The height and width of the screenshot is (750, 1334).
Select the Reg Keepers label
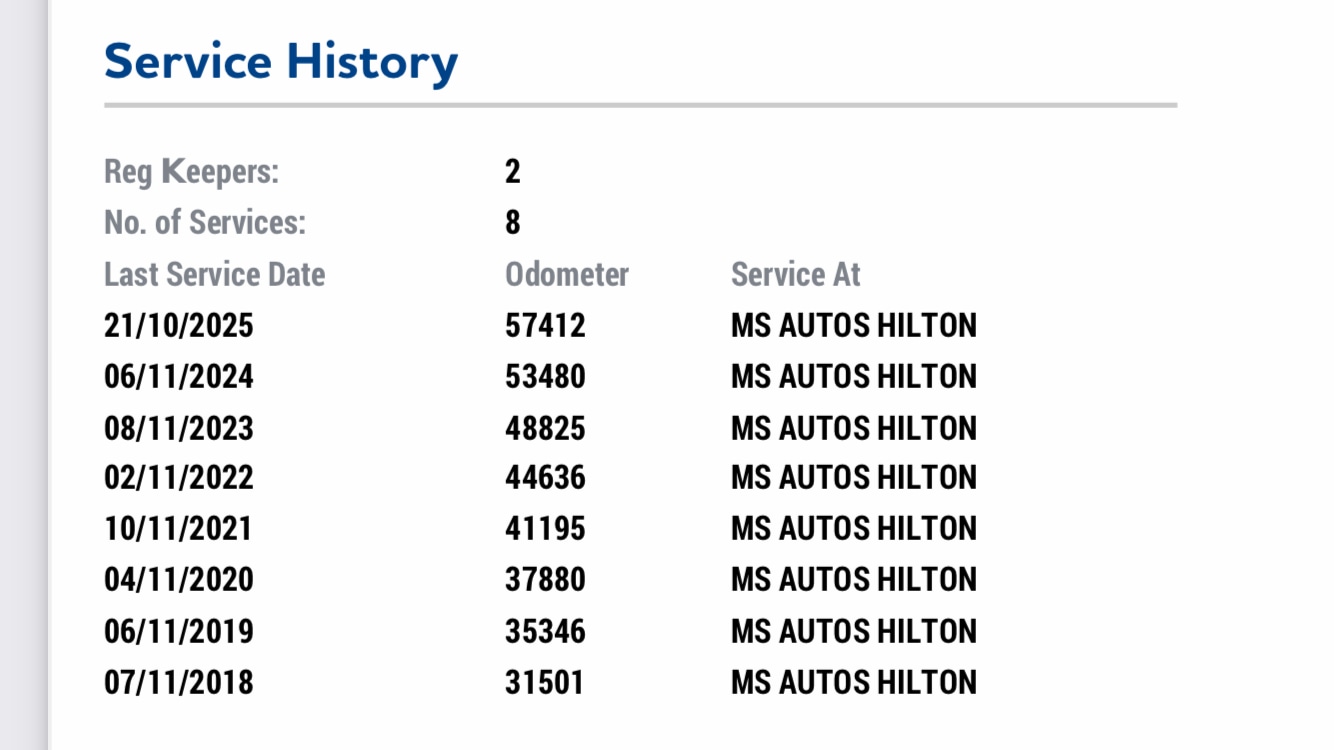pos(191,172)
